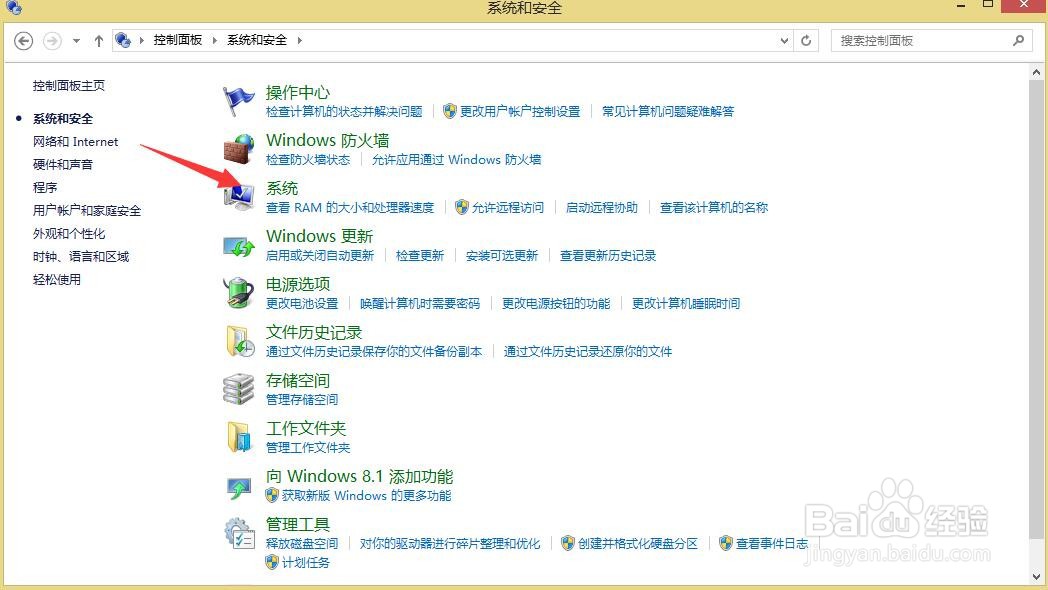Viewport: 1048px width, 590px height.
Task: Click 允许远程访问
Action: tap(508, 208)
